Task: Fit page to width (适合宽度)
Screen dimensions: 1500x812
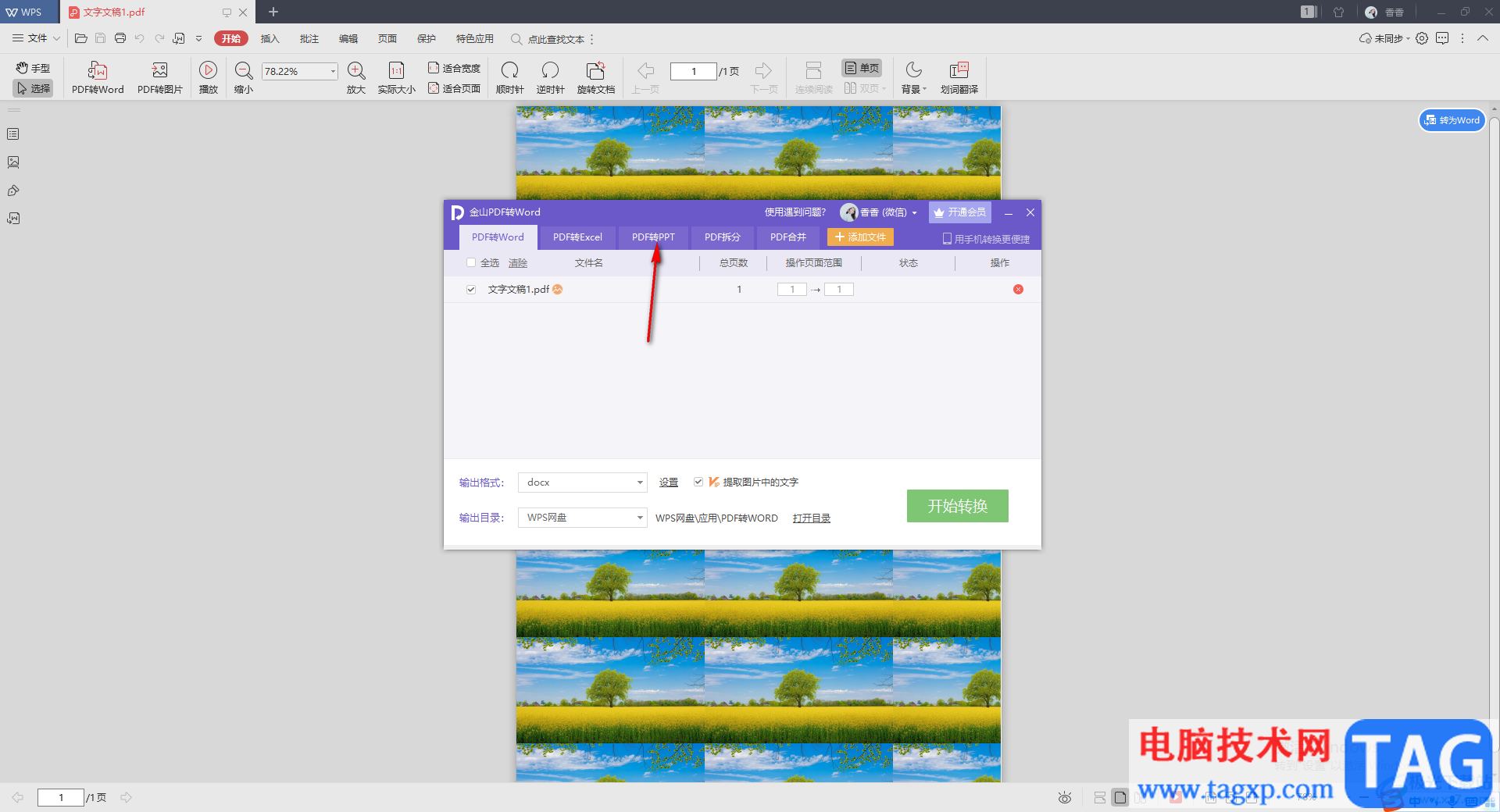Action: click(x=454, y=68)
